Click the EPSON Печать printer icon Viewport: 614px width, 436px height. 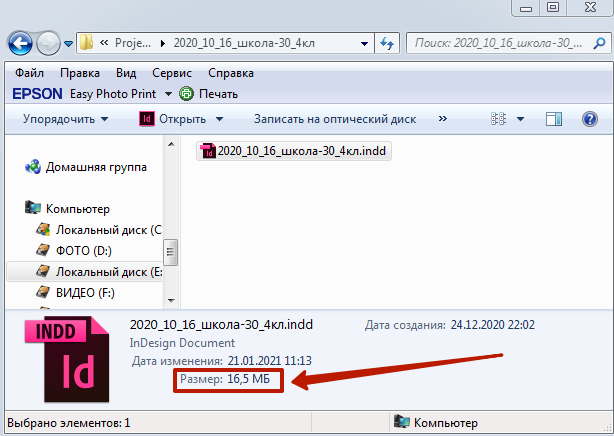point(186,93)
